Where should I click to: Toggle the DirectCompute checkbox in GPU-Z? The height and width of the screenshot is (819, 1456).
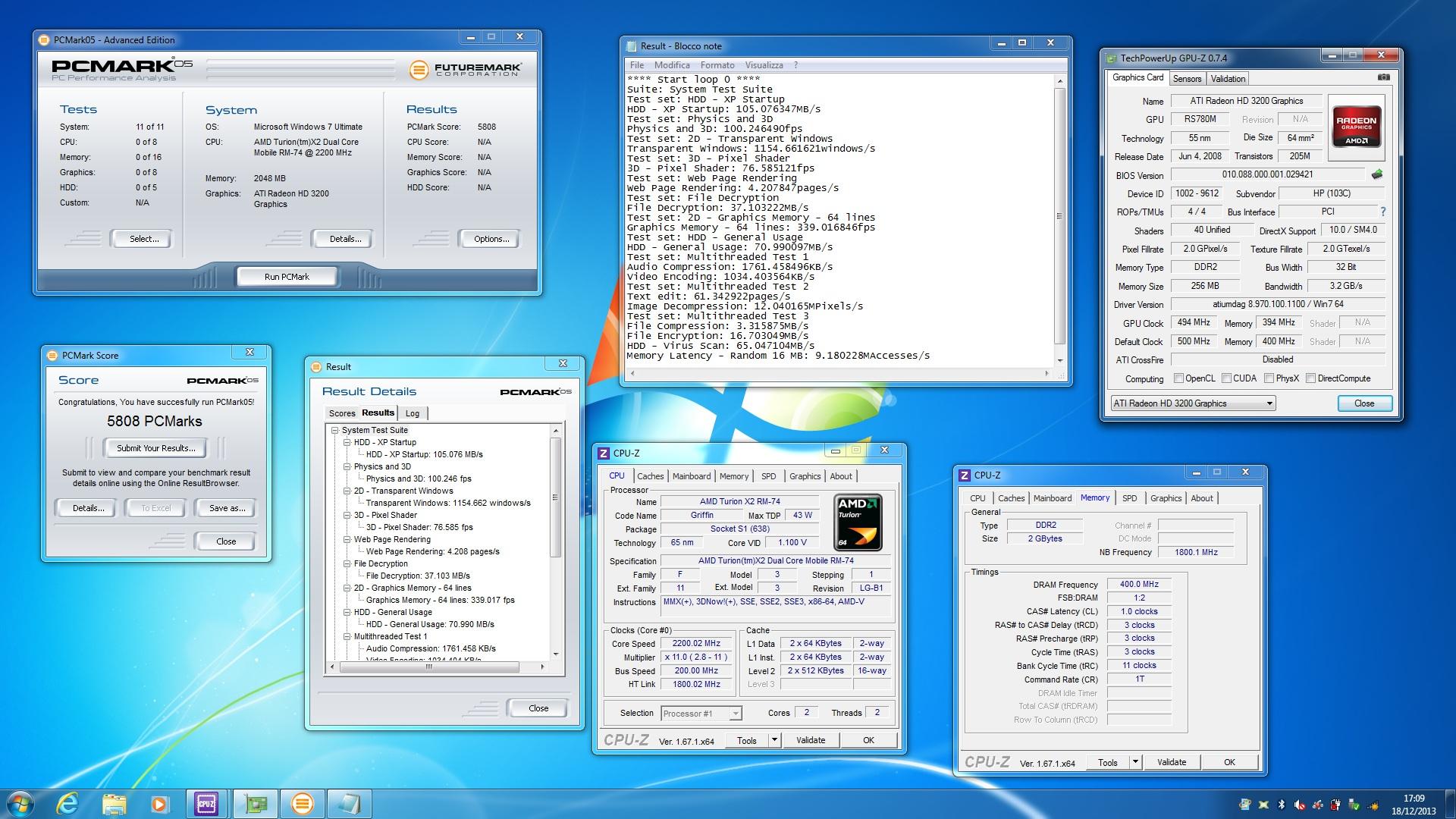coord(1310,378)
